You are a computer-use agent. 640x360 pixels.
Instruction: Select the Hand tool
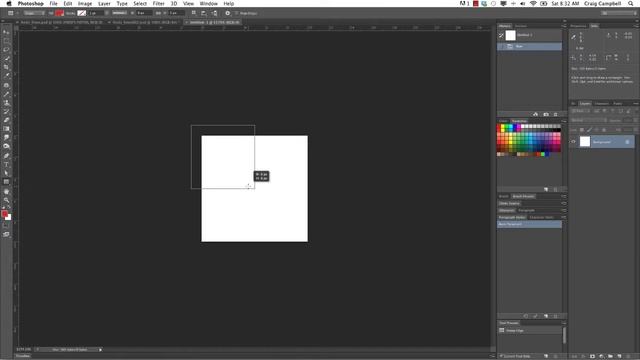6,191
